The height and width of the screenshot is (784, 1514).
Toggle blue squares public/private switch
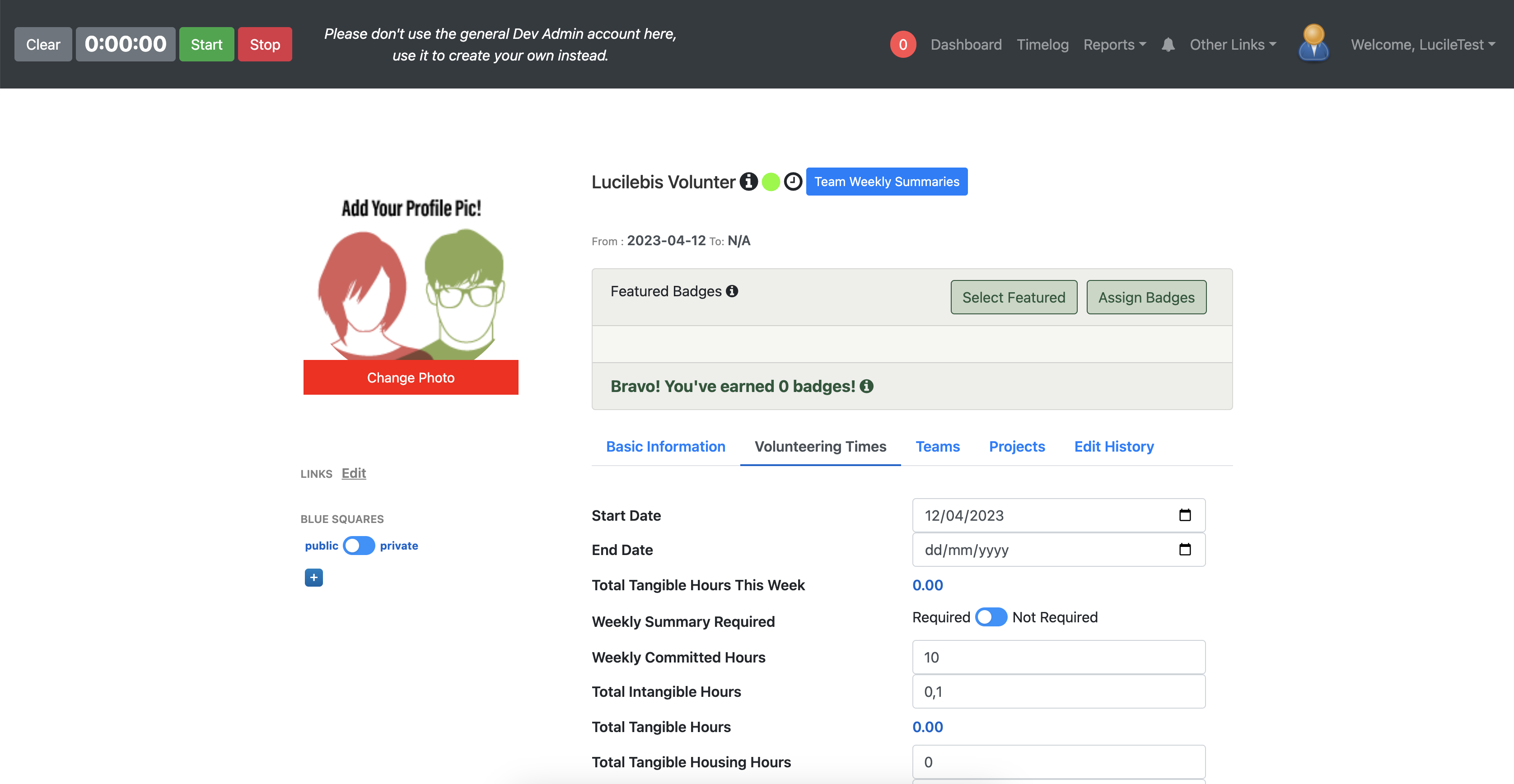359,546
